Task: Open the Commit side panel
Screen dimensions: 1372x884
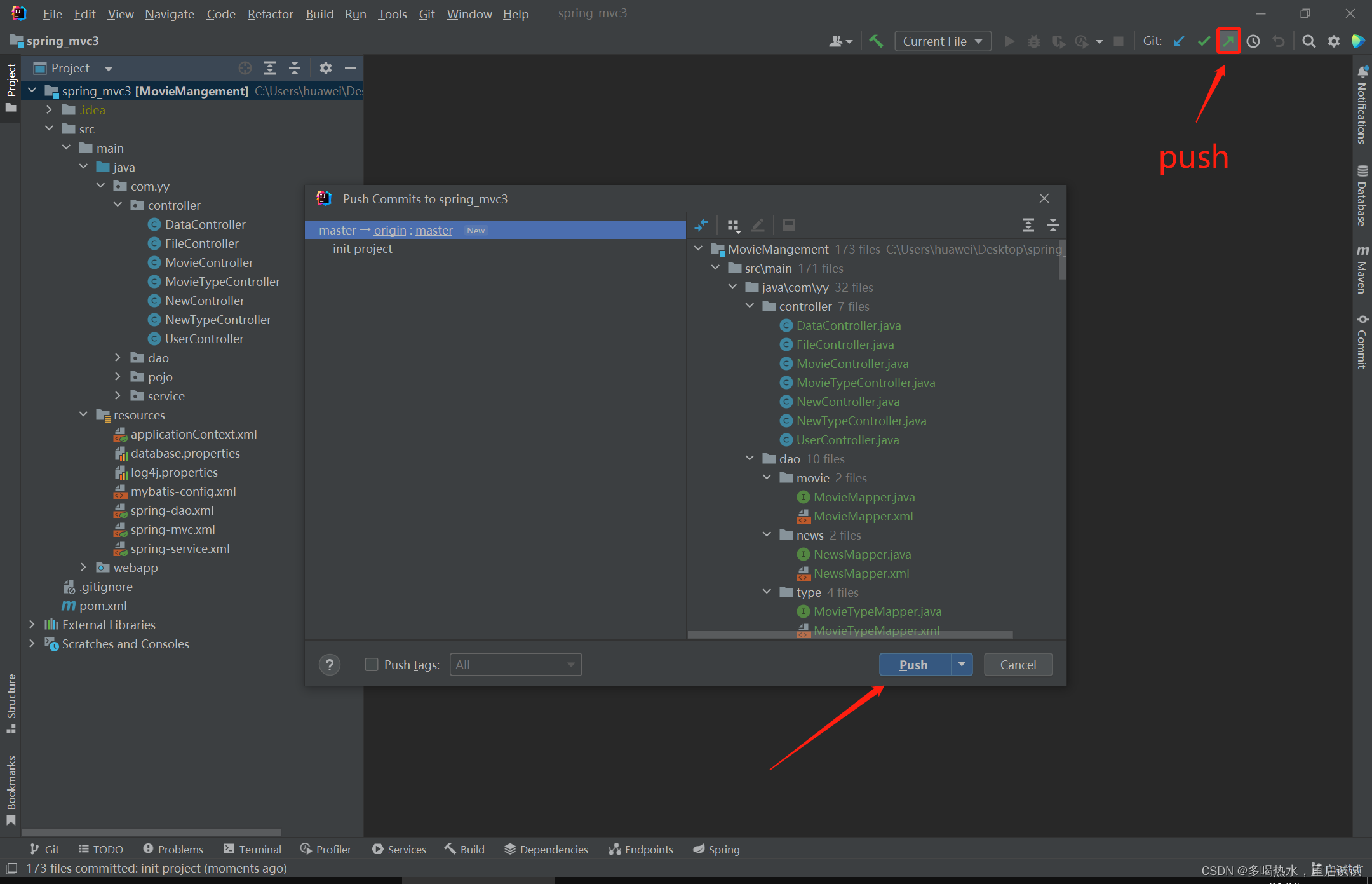Action: click(x=1362, y=341)
